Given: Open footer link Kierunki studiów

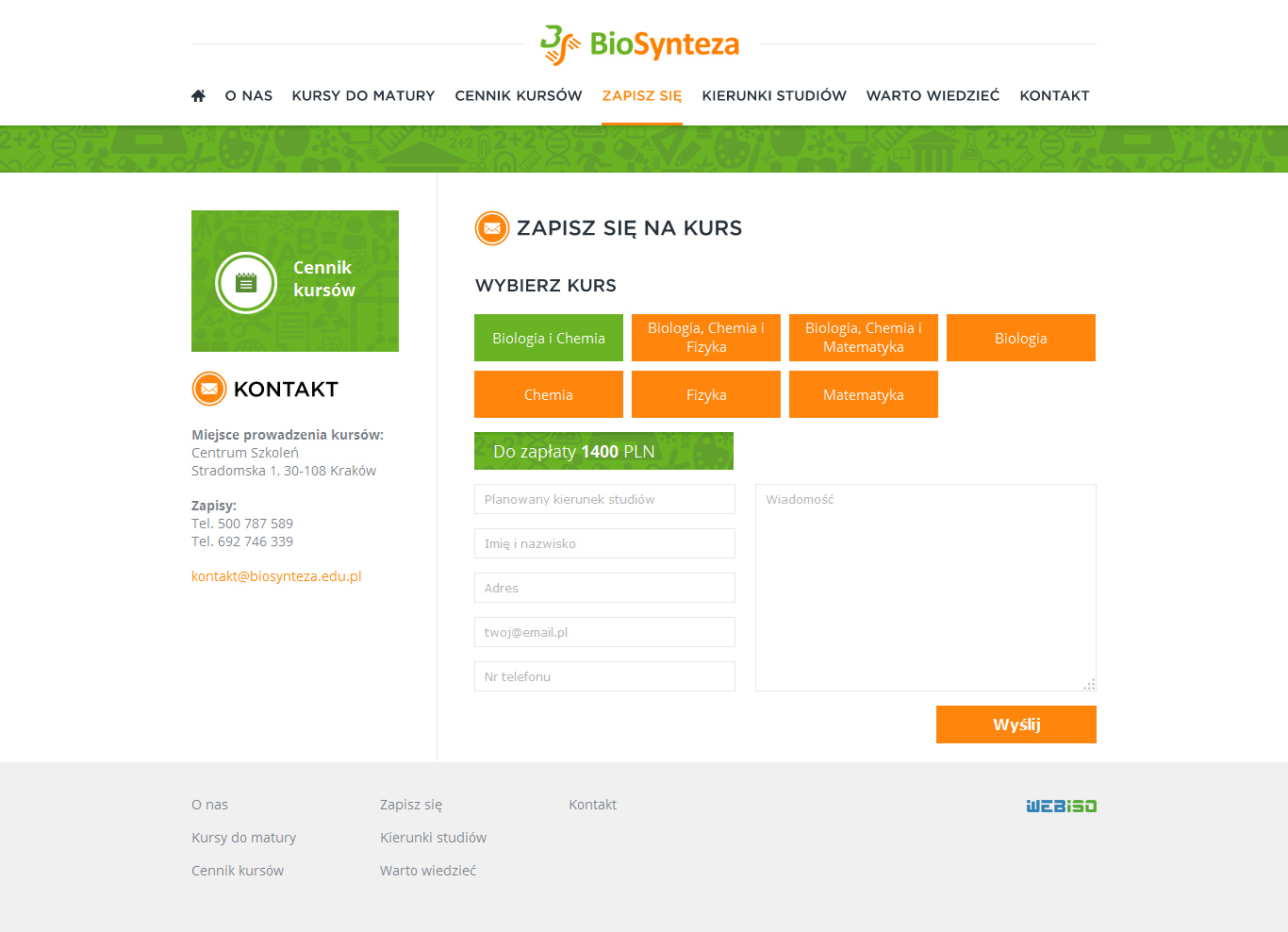Looking at the screenshot, I should 433,838.
